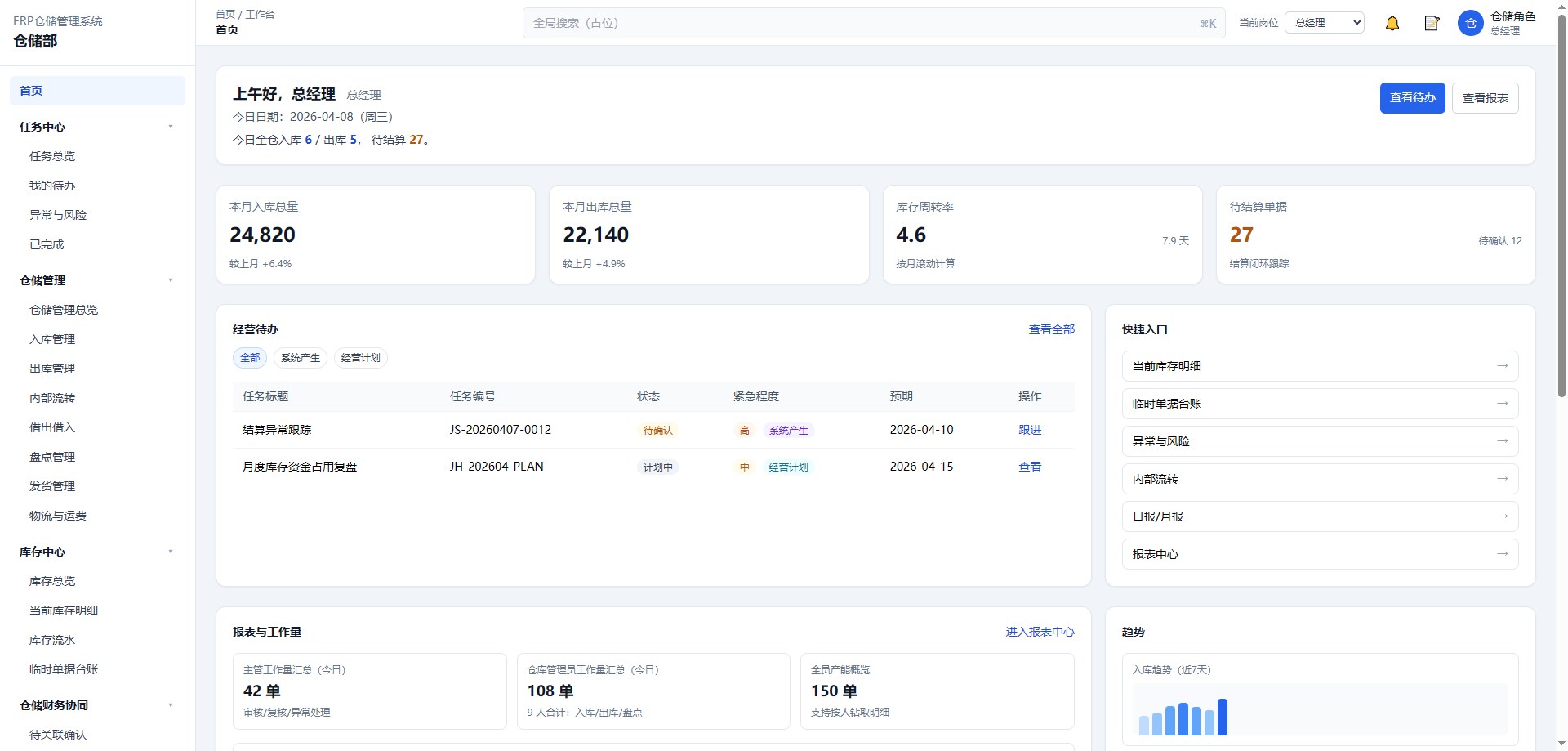Click the page vertical scrollbar
This screenshot has height=751, width=1568.
coord(1561,204)
